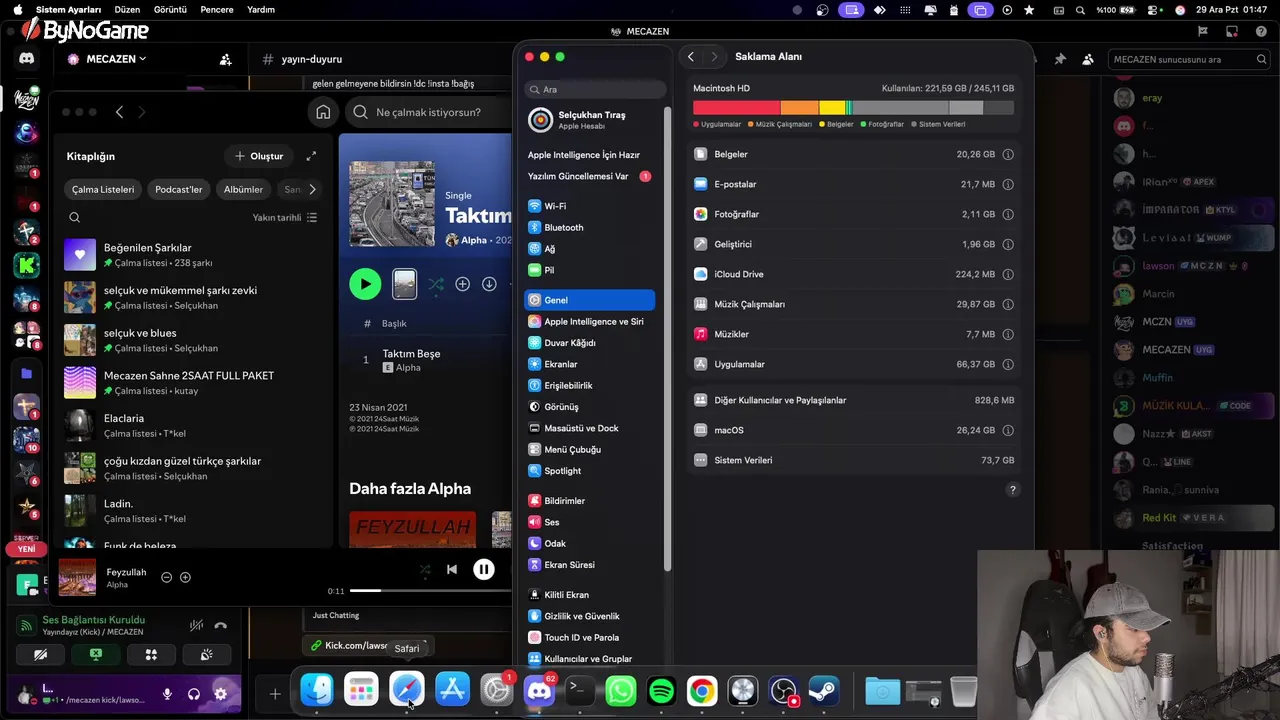Toggle Discord member list icon
The width and height of the screenshot is (1280, 720).
(x=1088, y=59)
